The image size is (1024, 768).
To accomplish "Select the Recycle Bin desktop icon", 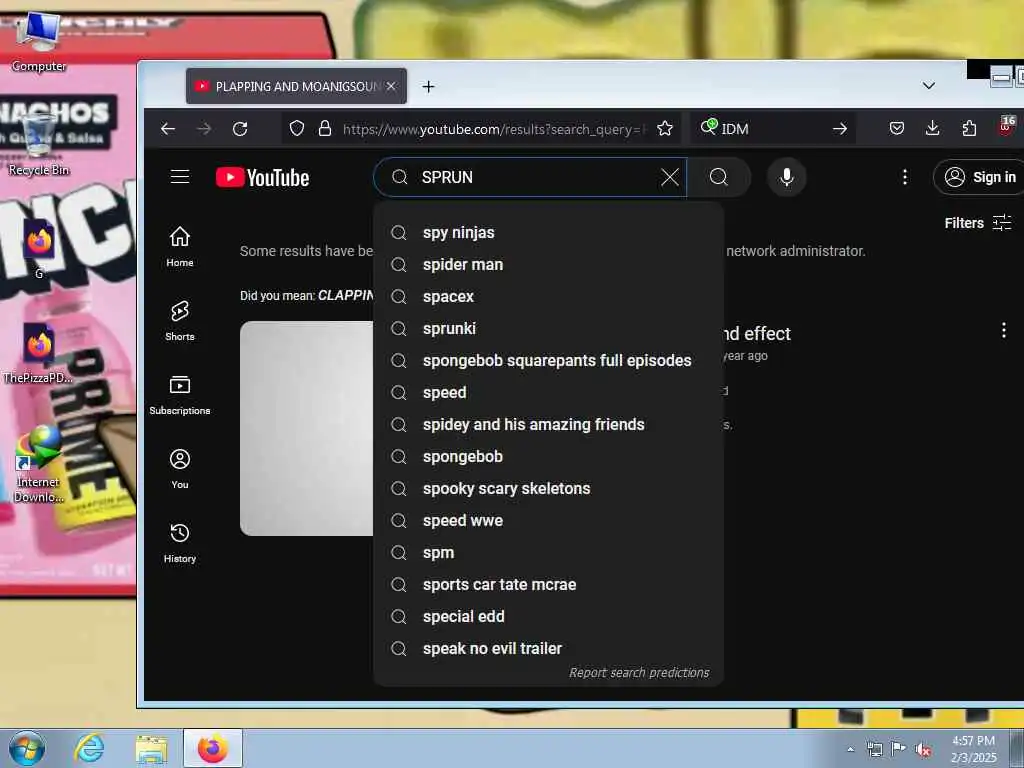I will coord(39,144).
